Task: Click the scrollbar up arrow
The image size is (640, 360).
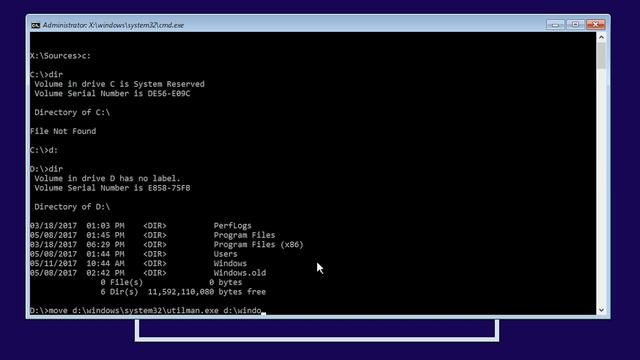Action: pyautogui.click(x=601, y=37)
